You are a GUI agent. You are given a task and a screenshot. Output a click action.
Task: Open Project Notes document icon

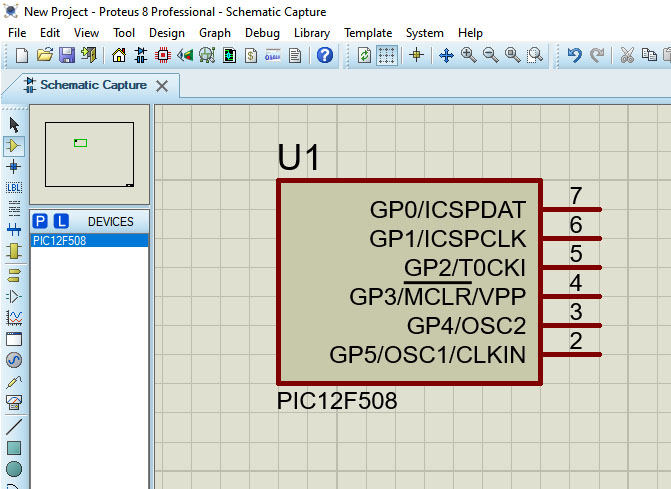tap(295, 55)
